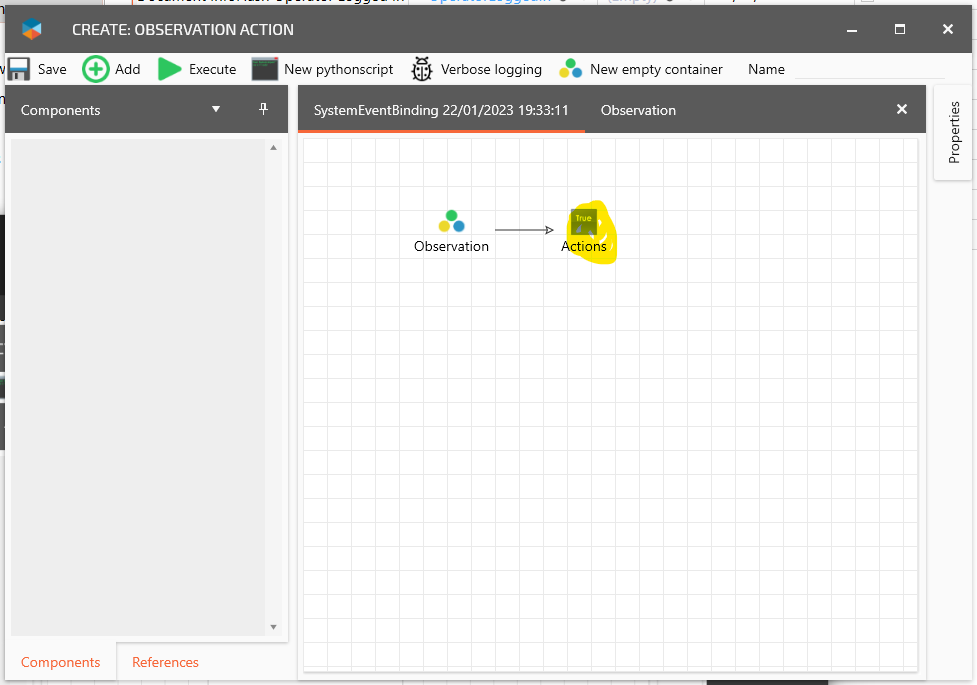Switch to the Observation document tab
This screenshot has width=977, height=685.
pos(638,110)
